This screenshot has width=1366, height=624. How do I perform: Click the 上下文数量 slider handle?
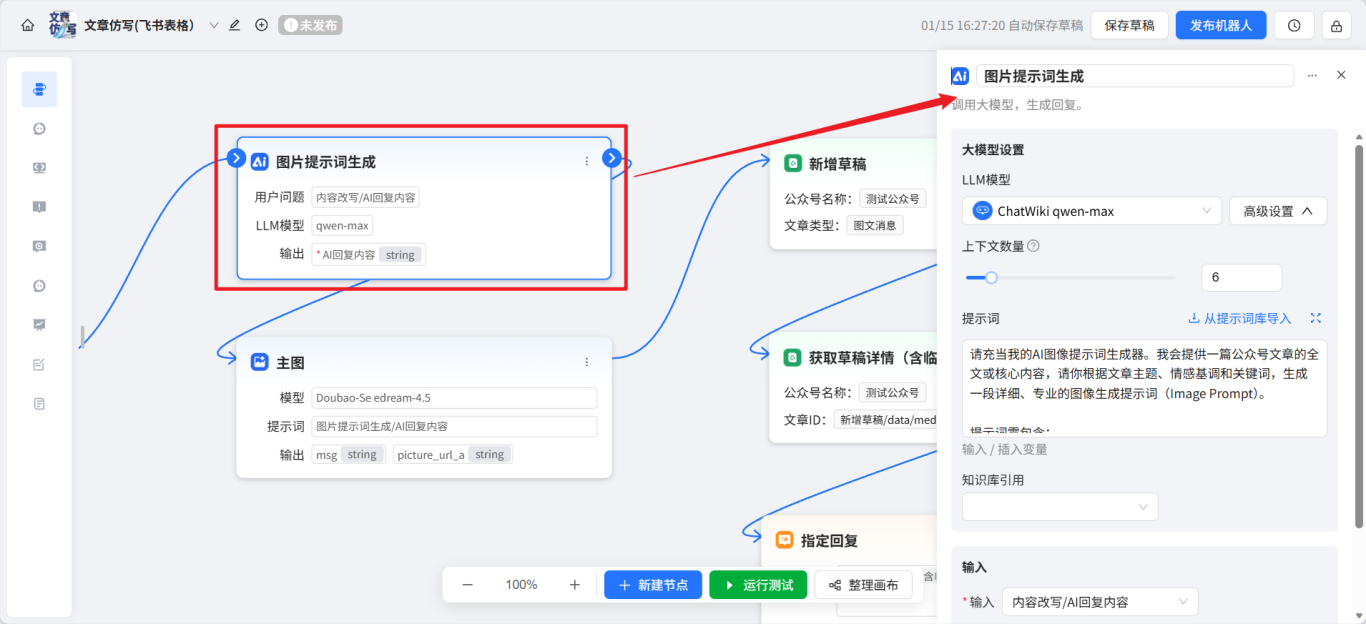point(991,277)
